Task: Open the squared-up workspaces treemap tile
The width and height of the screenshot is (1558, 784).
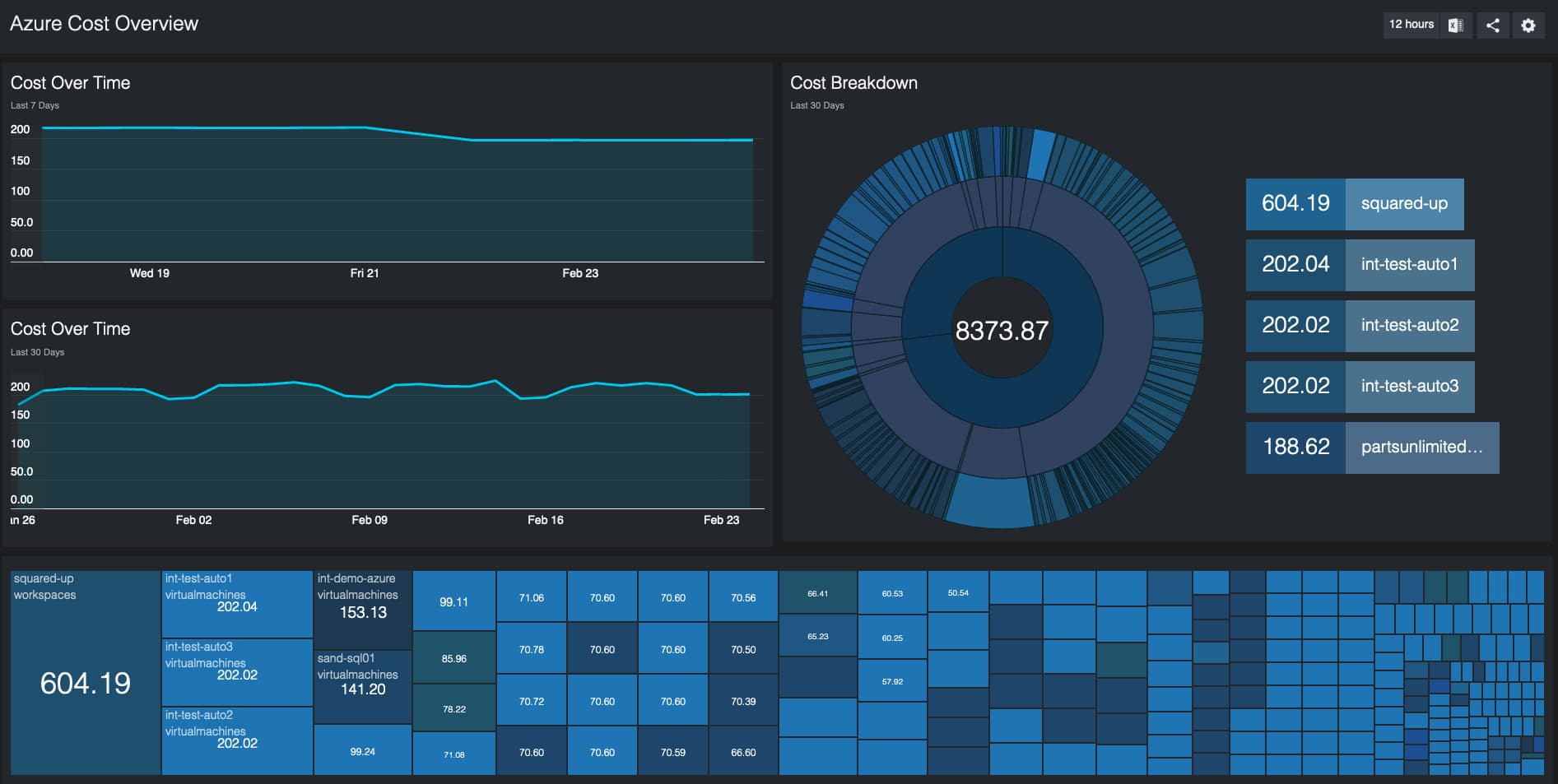Action: (86, 673)
